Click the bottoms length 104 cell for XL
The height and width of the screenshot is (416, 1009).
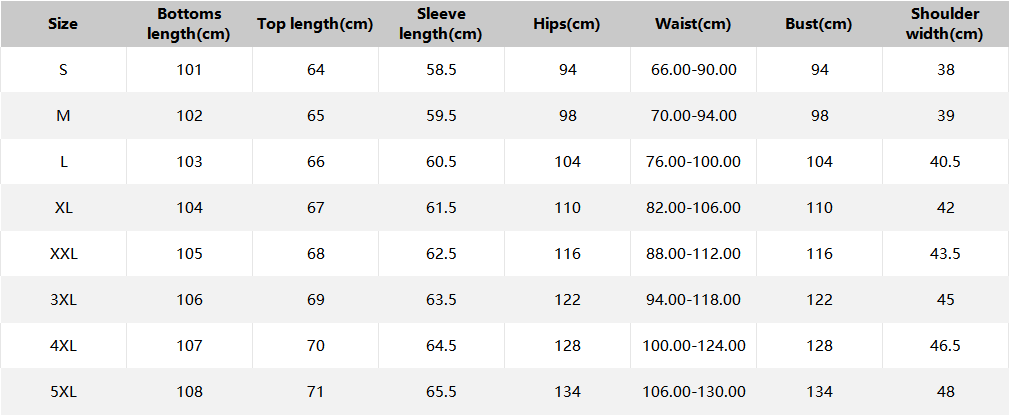(x=189, y=208)
